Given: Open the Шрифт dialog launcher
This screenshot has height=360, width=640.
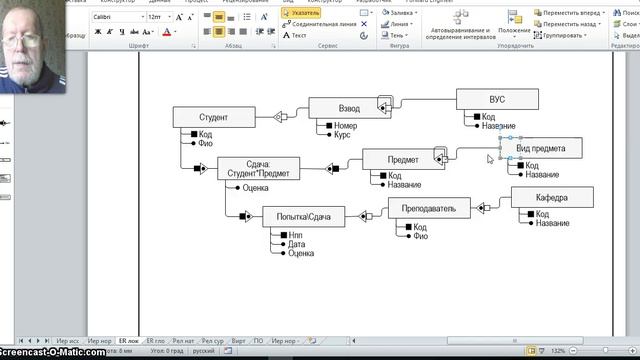Looking at the screenshot, I should pyautogui.click(x=193, y=46).
